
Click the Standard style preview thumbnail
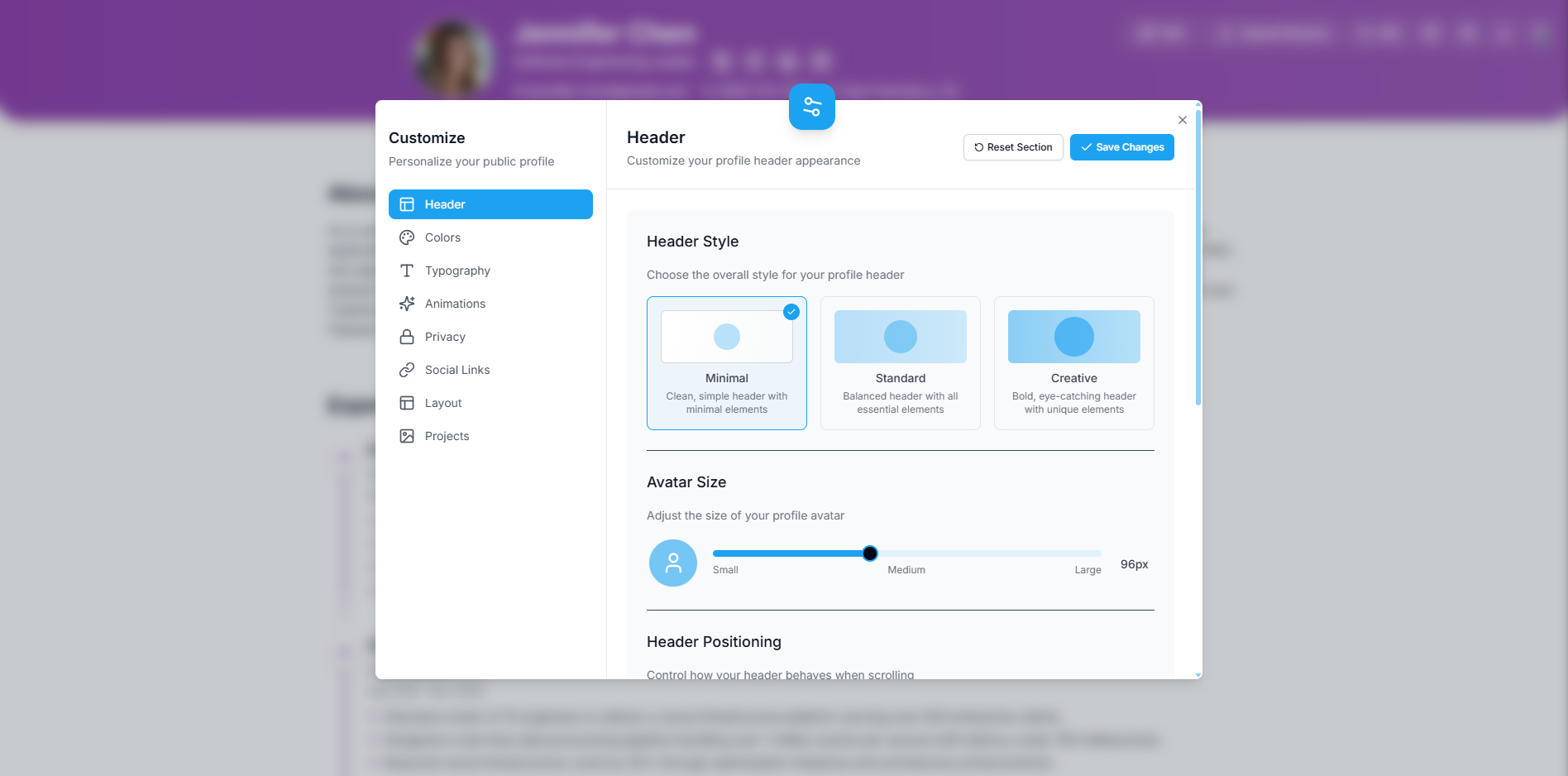pos(901,337)
